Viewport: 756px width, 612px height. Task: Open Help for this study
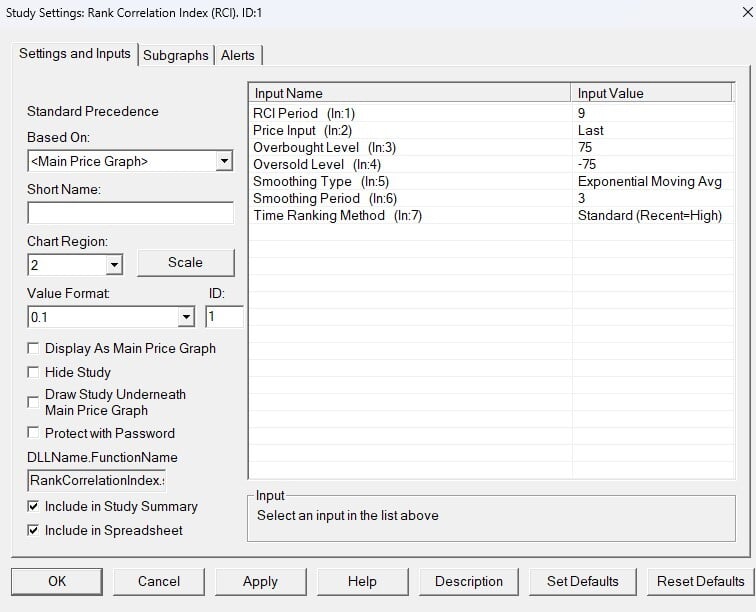(363, 581)
